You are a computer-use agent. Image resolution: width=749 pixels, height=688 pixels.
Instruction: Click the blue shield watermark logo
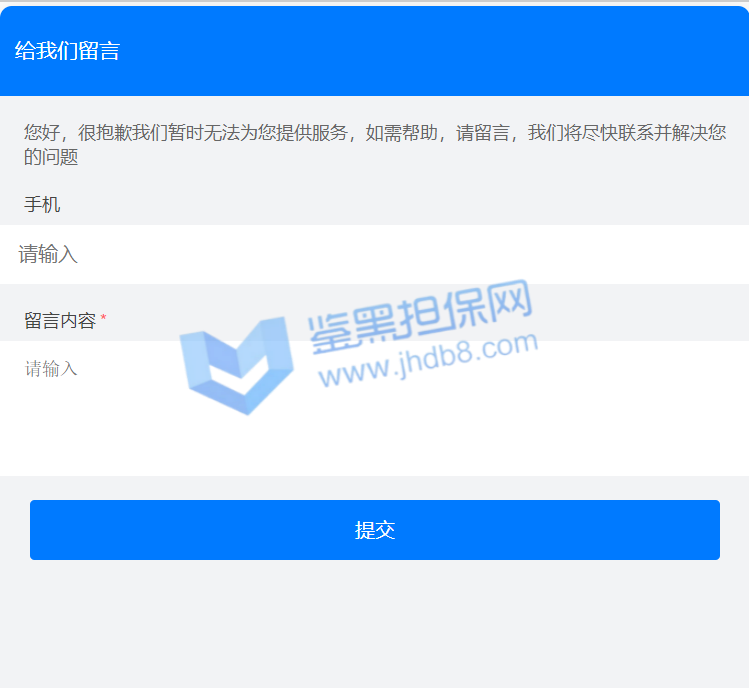235,365
